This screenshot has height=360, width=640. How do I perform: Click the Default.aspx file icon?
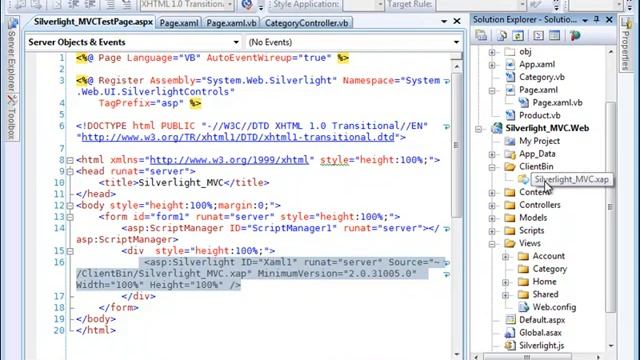tap(510, 320)
